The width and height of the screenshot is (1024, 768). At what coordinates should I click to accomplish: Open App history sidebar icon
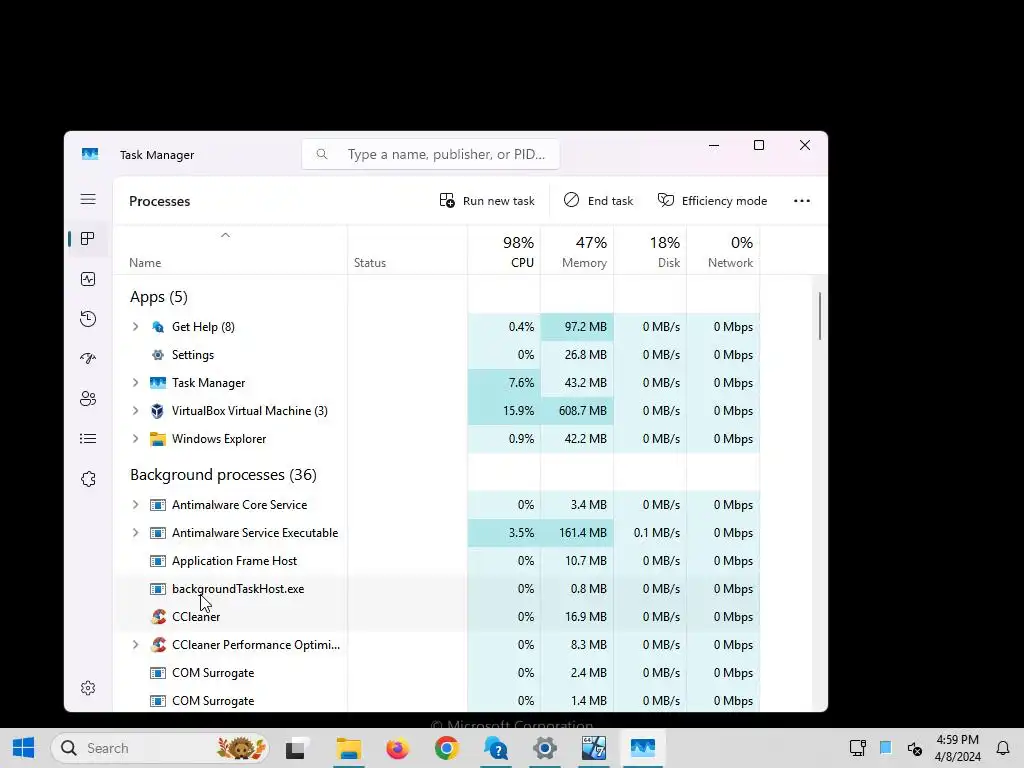(88, 319)
